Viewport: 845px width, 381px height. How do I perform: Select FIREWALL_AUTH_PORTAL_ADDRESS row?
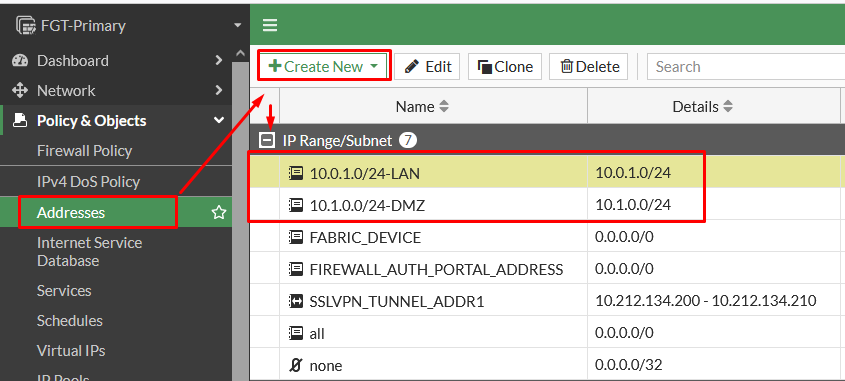[x=548, y=269]
